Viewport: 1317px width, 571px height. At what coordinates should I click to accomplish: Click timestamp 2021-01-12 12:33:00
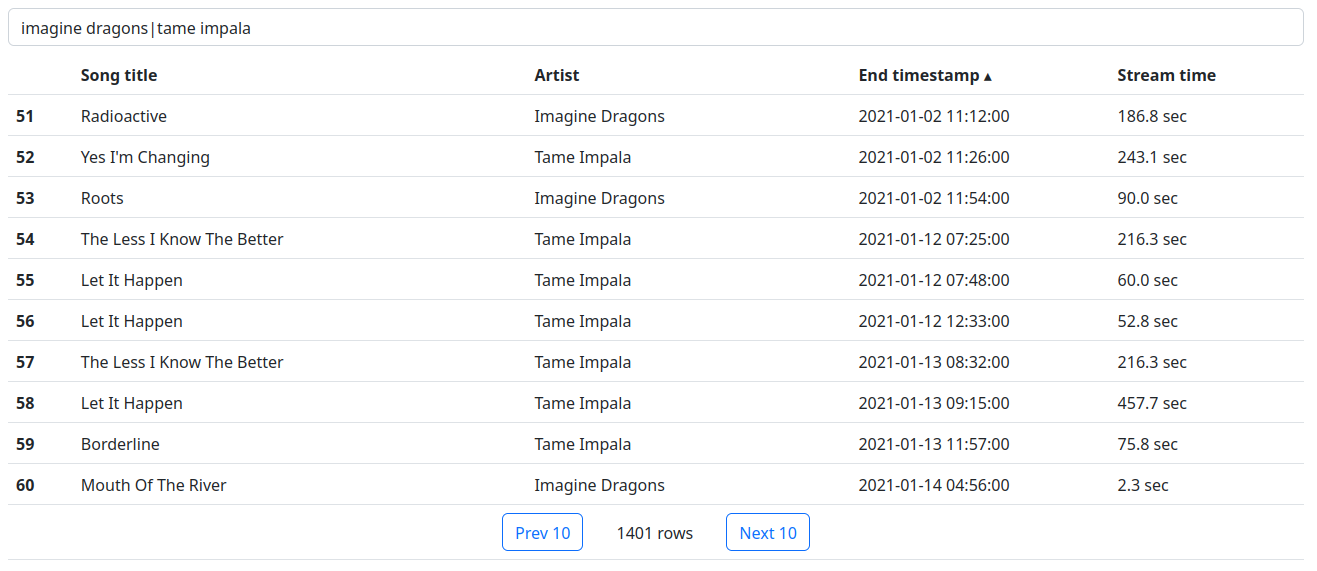point(934,321)
